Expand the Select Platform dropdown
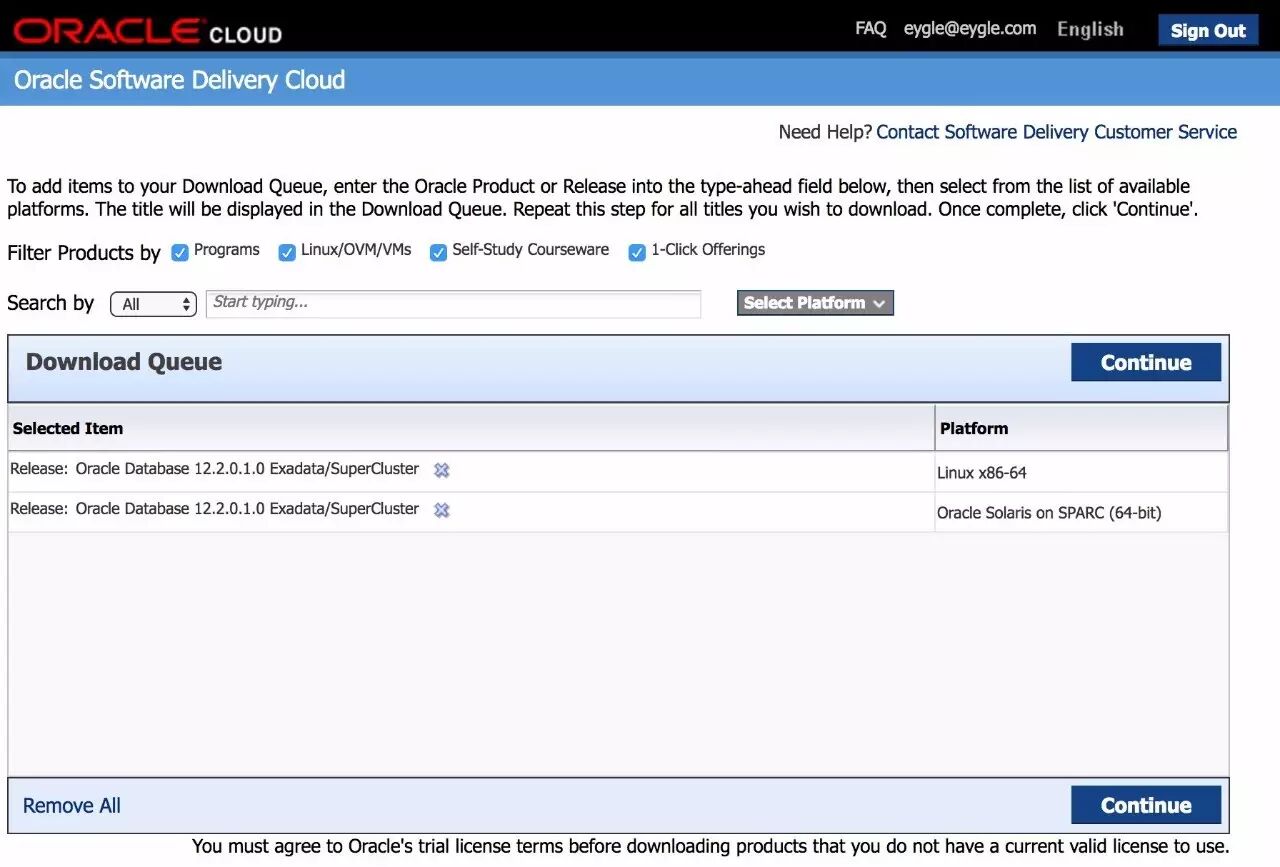 tap(815, 303)
